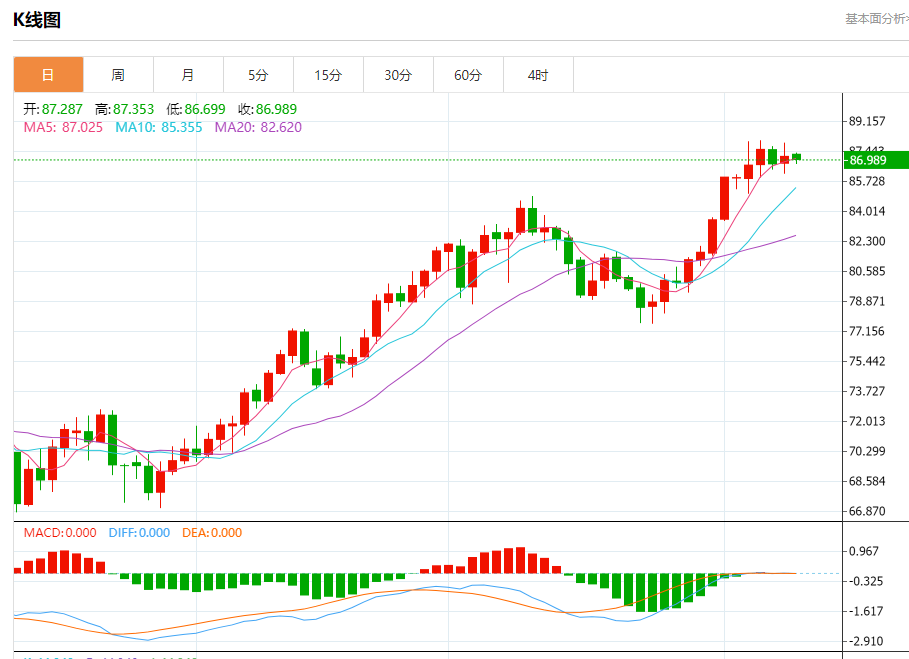Click the MA10: 85.355 indicator label
909x659 pixels.
[159, 127]
